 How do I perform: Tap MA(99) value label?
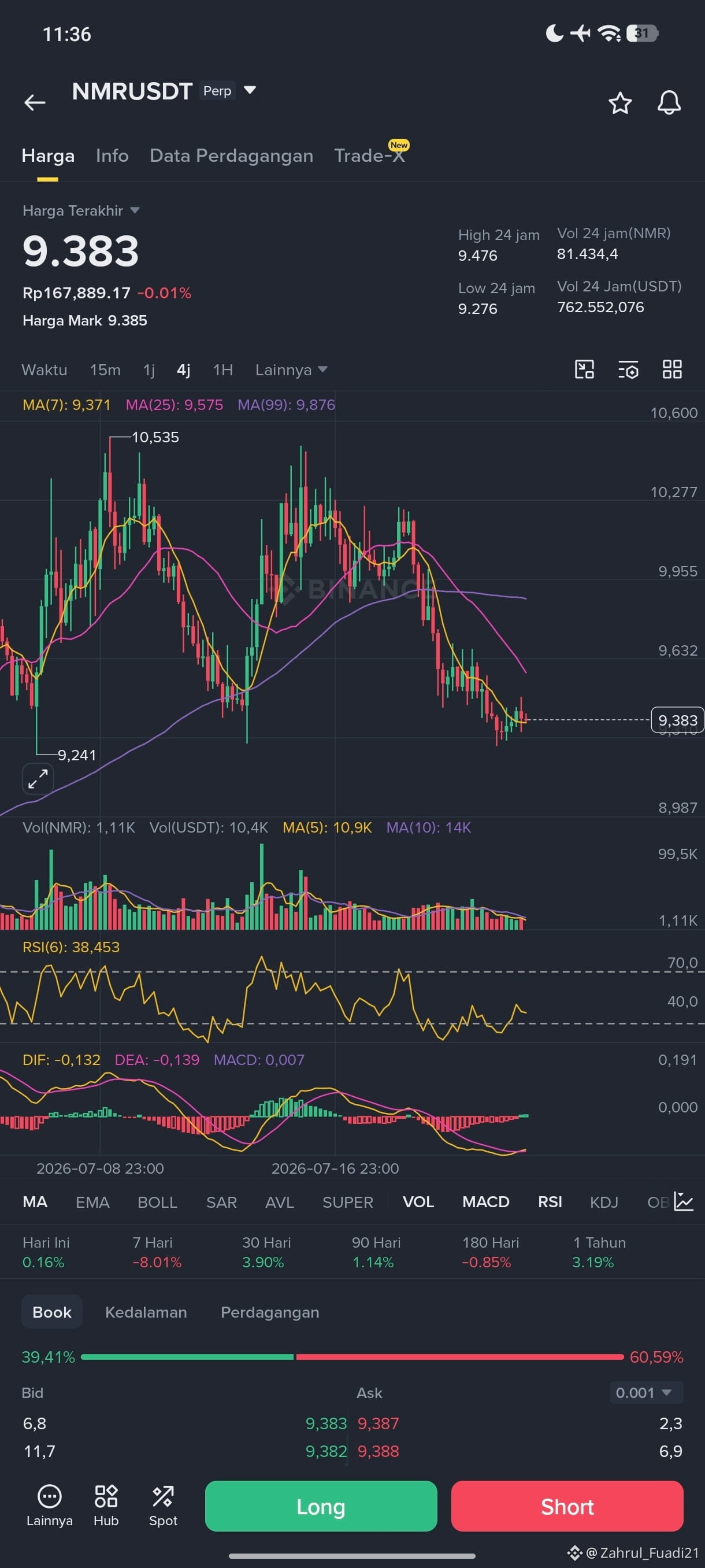[287, 405]
